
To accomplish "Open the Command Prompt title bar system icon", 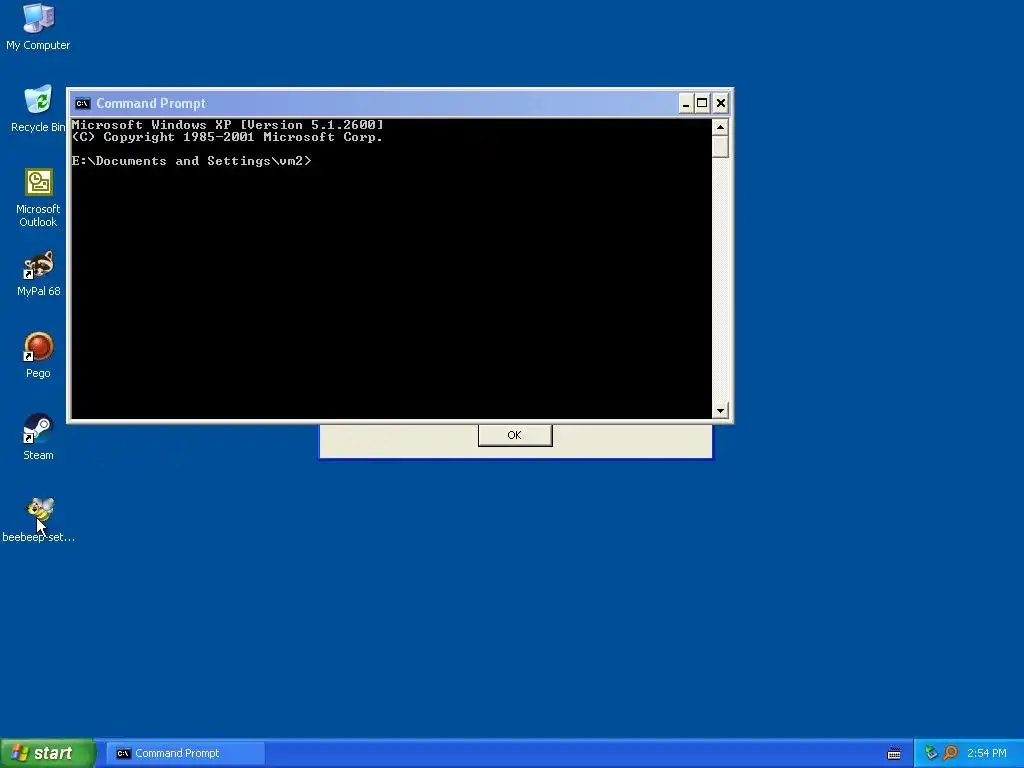I will [x=82, y=103].
